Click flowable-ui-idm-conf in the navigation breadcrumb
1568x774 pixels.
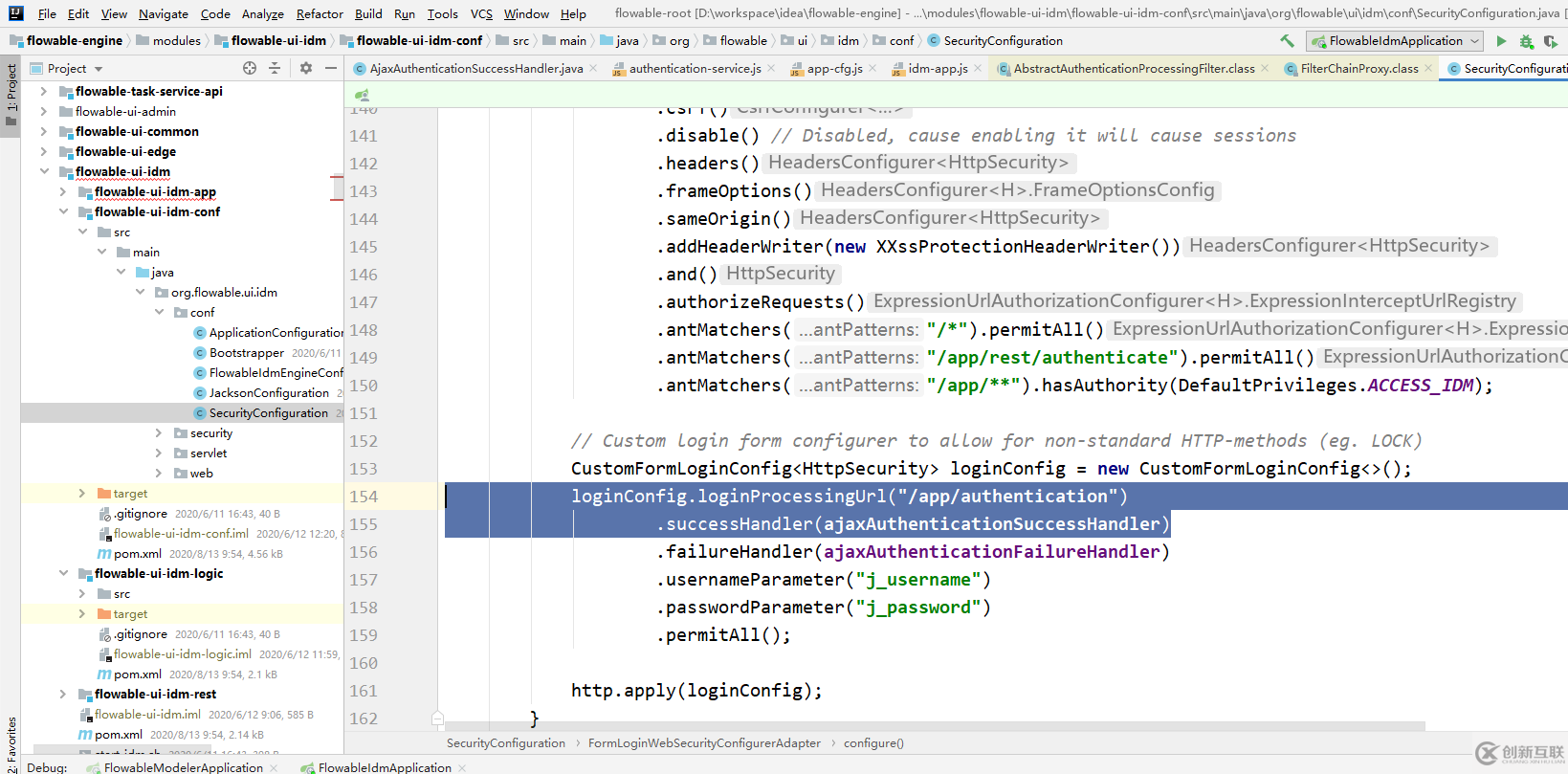pos(419,41)
